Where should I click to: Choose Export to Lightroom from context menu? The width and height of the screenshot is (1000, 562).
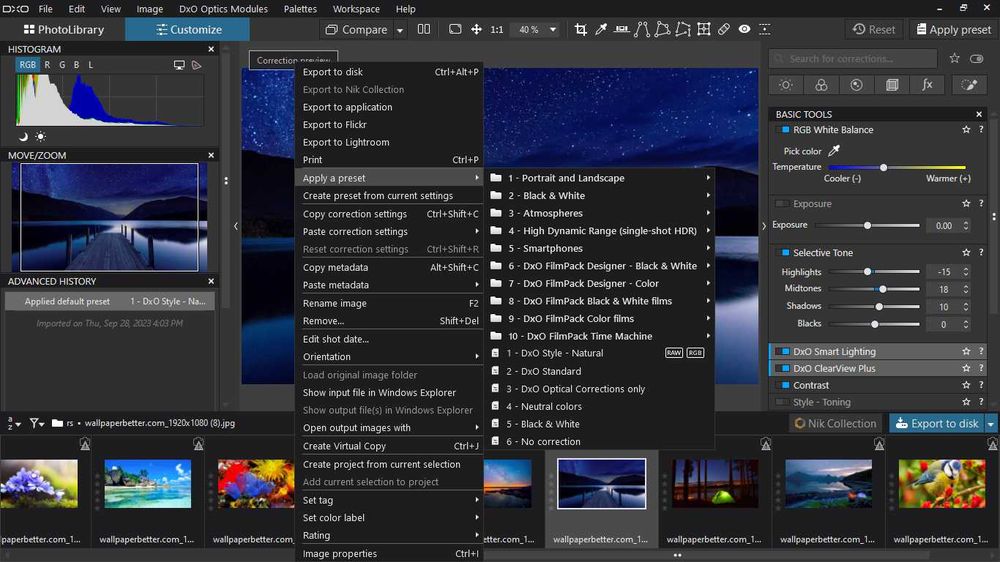coord(346,143)
